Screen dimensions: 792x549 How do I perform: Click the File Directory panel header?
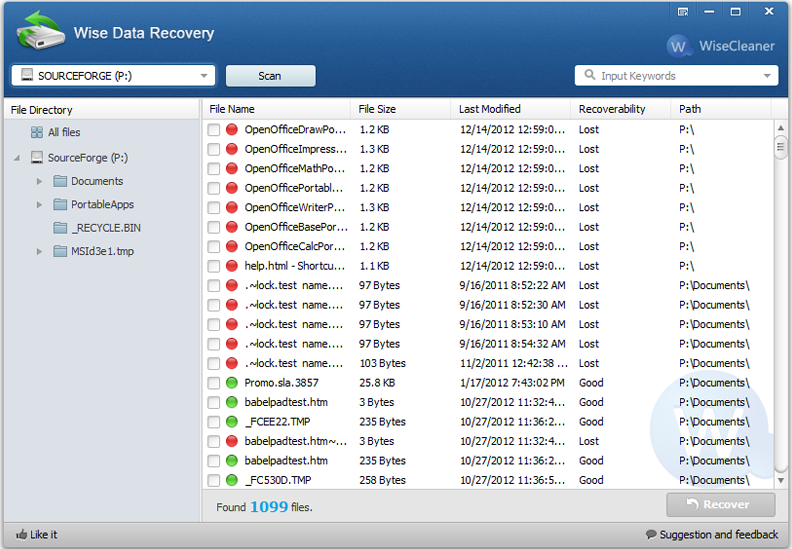coord(102,110)
